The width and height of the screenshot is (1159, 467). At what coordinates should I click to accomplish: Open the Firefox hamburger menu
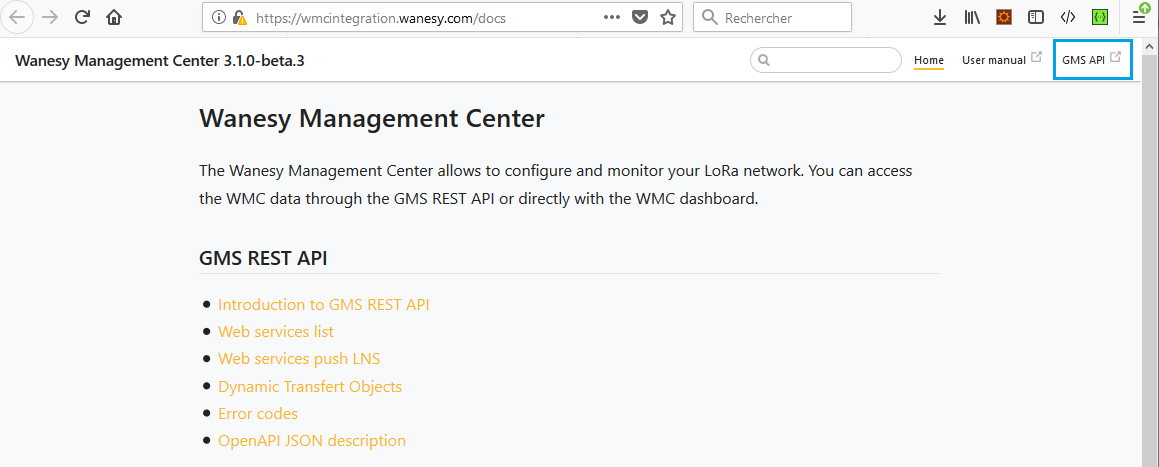(x=1138, y=17)
